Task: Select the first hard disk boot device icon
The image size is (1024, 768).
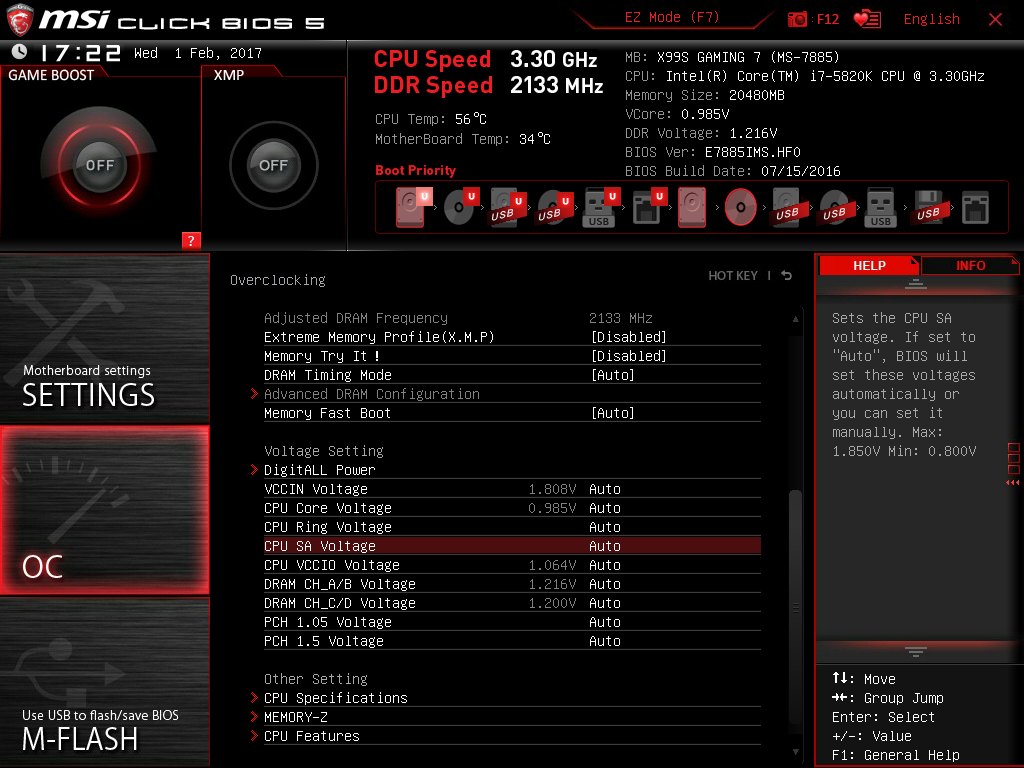Action: (411, 208)
